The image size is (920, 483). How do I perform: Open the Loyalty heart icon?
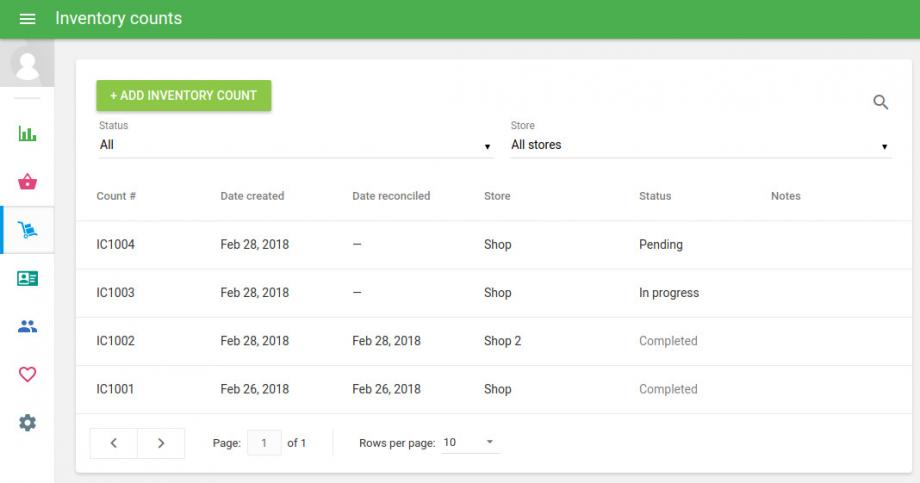[27, 374]
